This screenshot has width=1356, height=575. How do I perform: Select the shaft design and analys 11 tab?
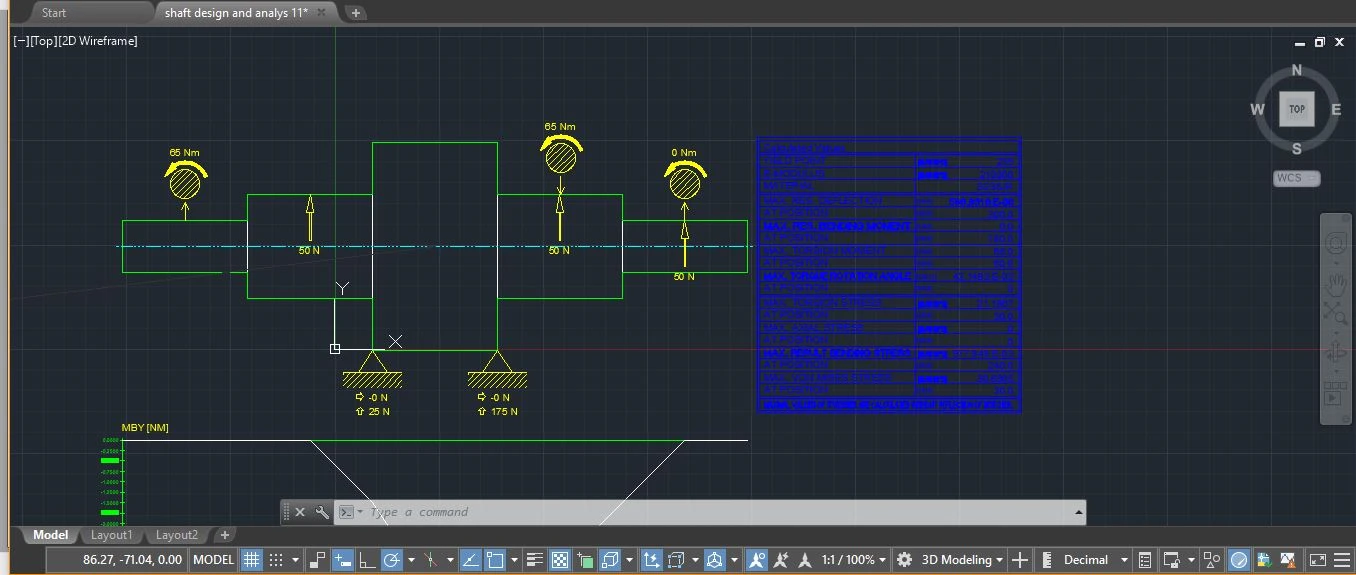pos(236,12)
